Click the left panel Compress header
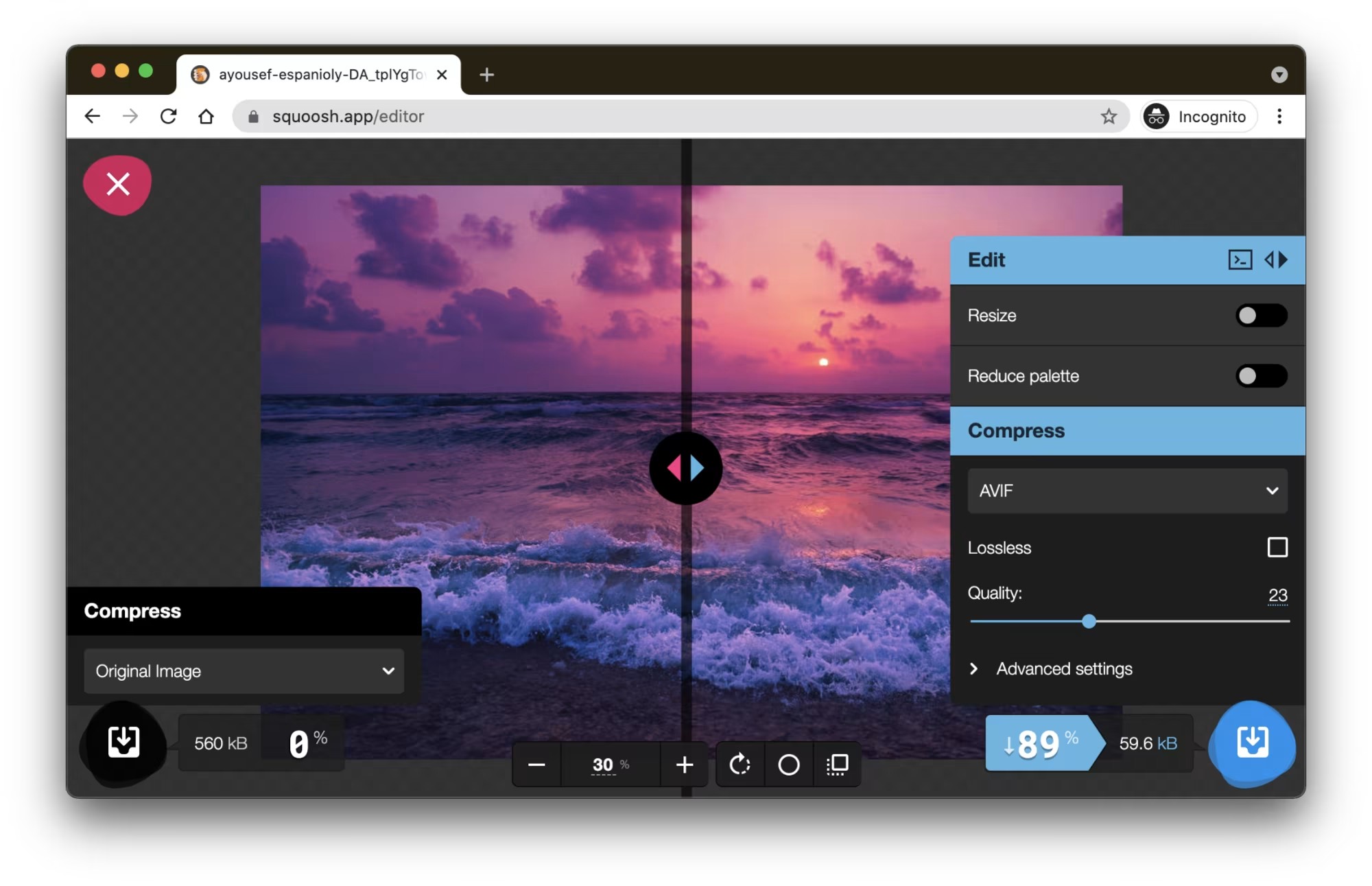The image size is (1372, 886). (244, 611)
